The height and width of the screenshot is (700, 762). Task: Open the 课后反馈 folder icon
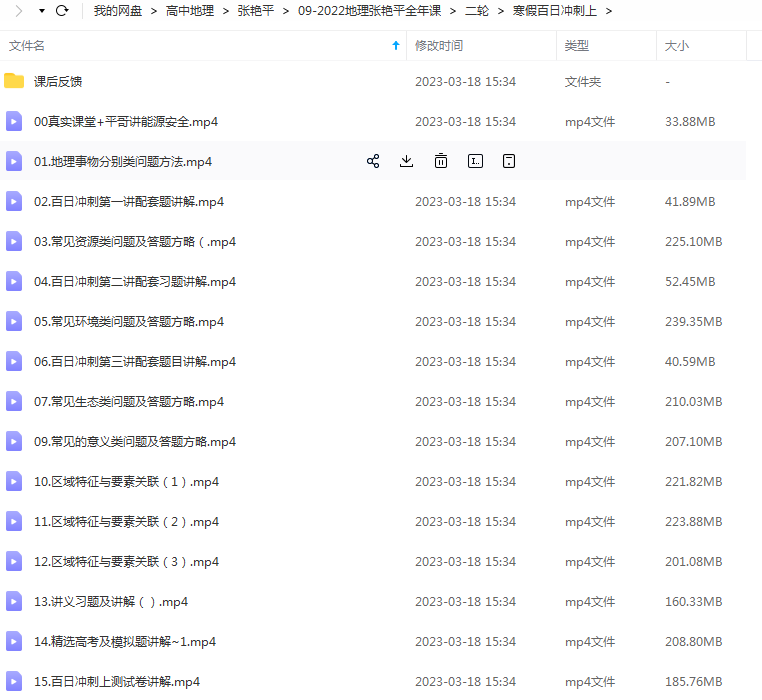click(x=14, y=81)
